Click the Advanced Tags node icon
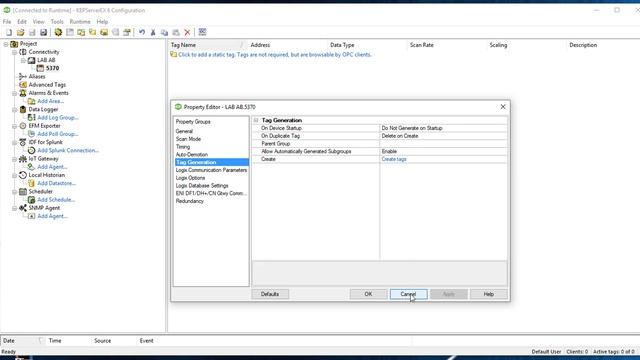640x360 pixels. pos(23,84)
